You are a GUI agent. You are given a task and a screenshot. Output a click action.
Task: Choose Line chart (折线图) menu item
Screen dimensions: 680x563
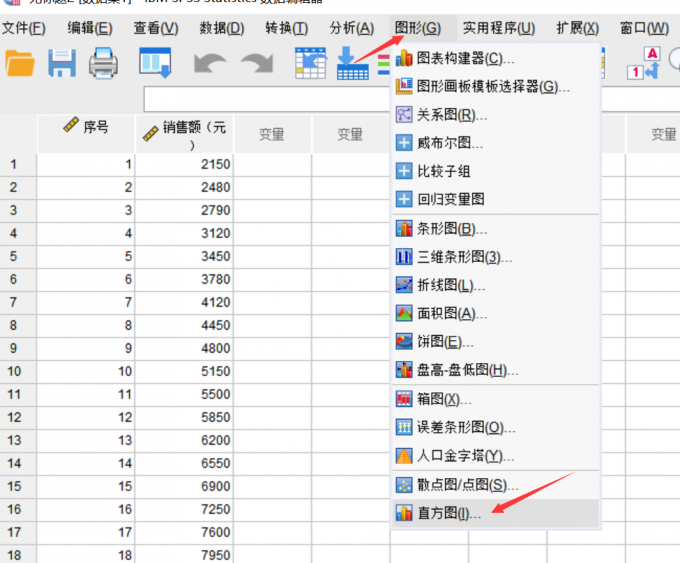tap(496, 285)
